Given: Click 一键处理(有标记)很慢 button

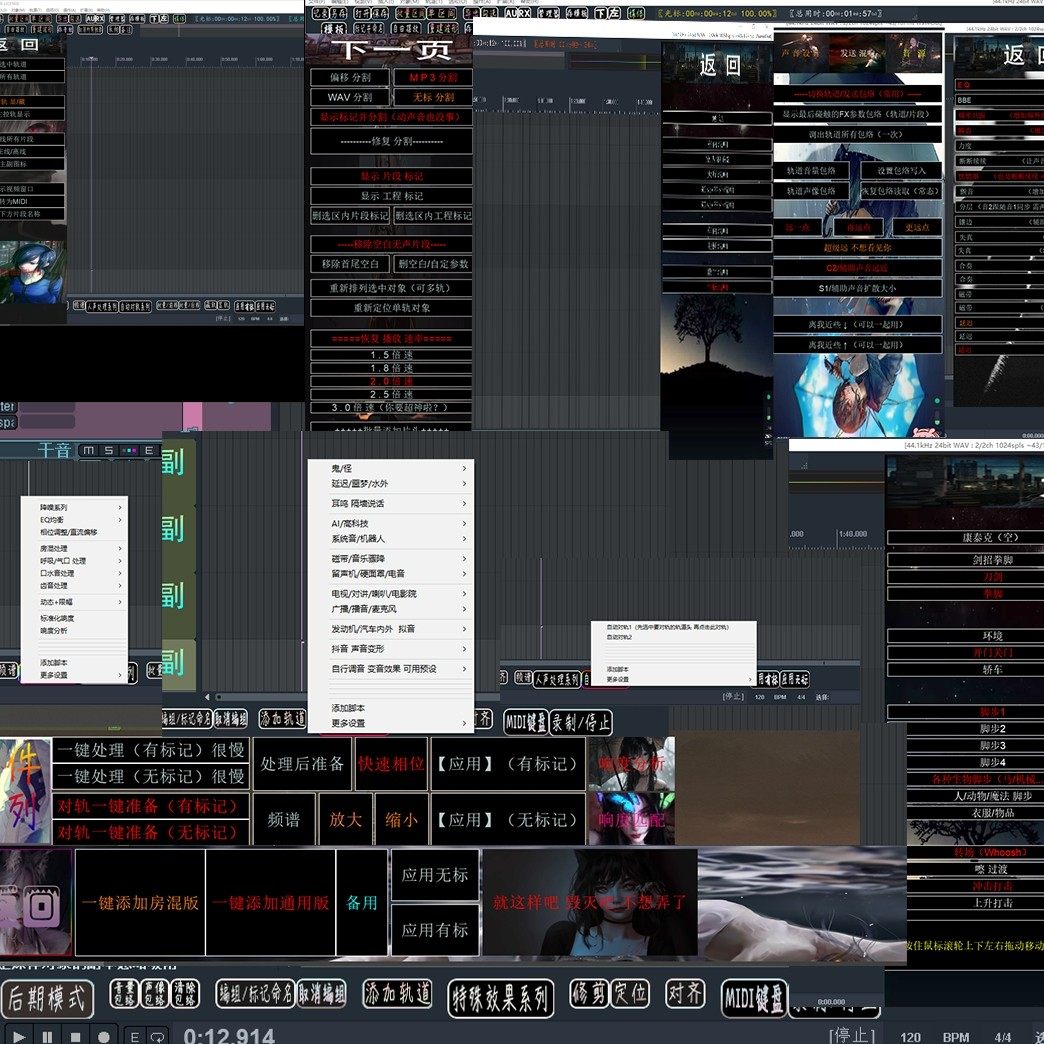Looking at the screenshot, I should click(x=151, y=750).
